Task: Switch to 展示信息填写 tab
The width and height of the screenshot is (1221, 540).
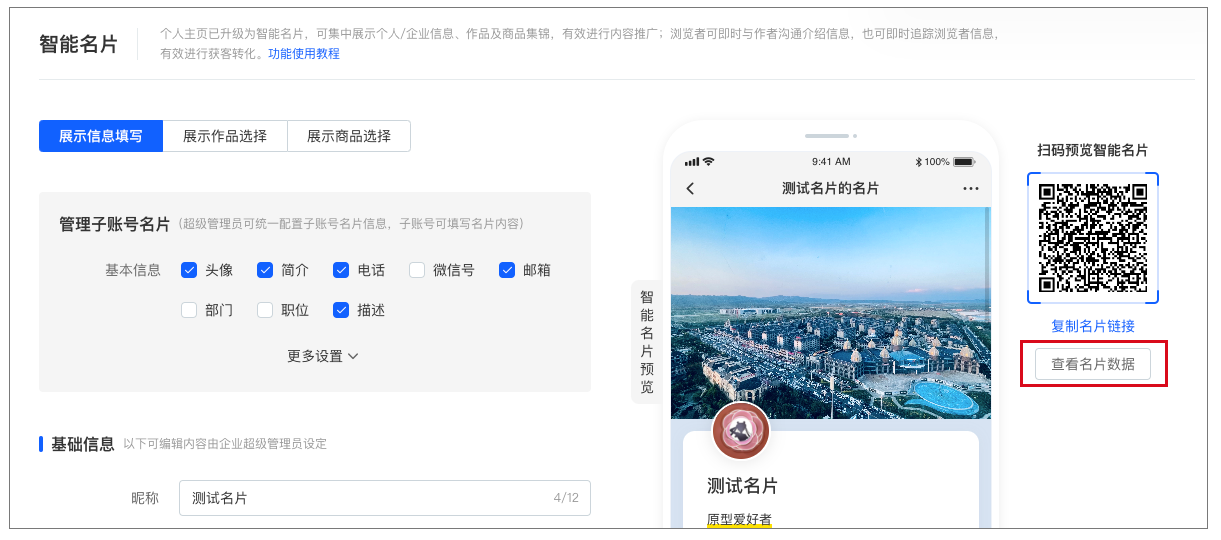Action: pos(101,136)
